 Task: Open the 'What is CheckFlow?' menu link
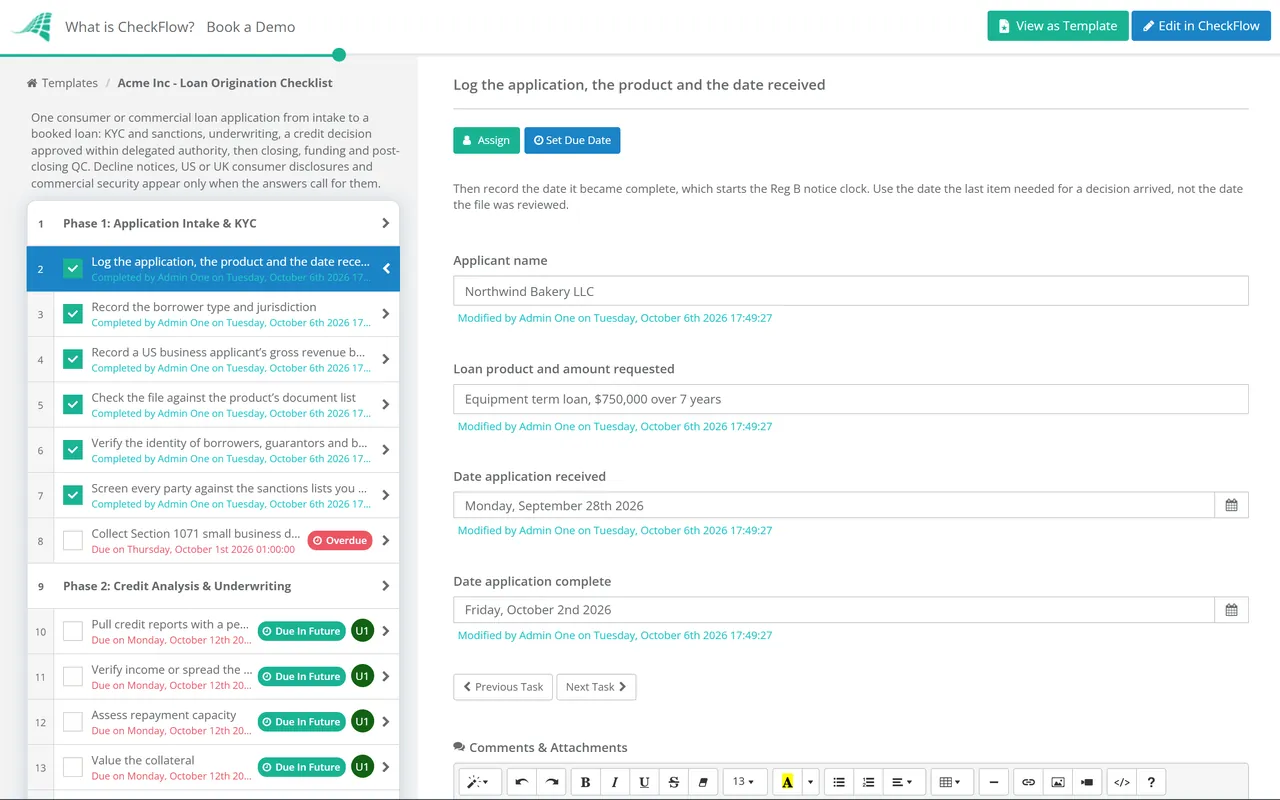130,27
